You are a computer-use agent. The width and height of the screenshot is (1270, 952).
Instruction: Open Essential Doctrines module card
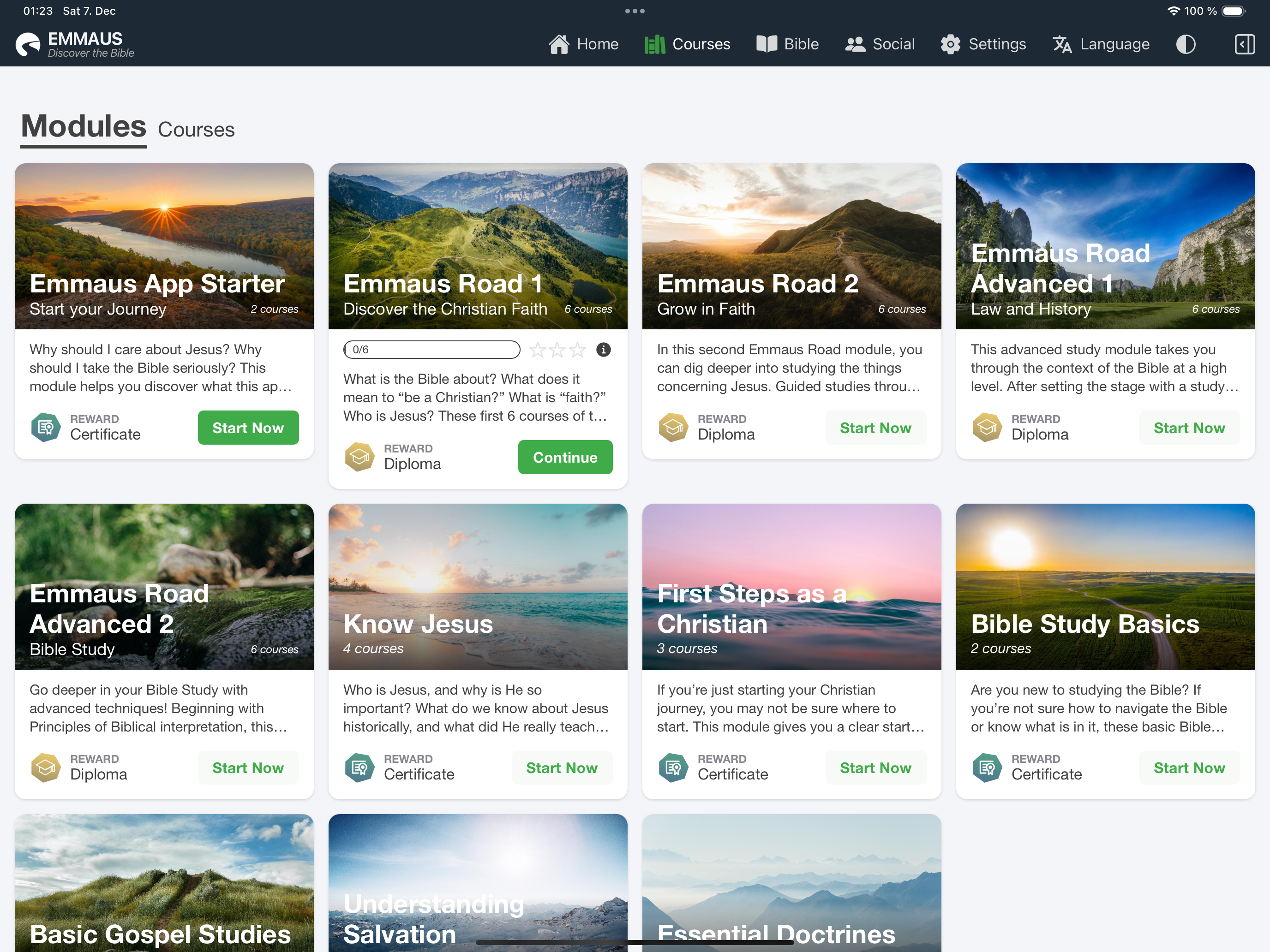[792, 882]
